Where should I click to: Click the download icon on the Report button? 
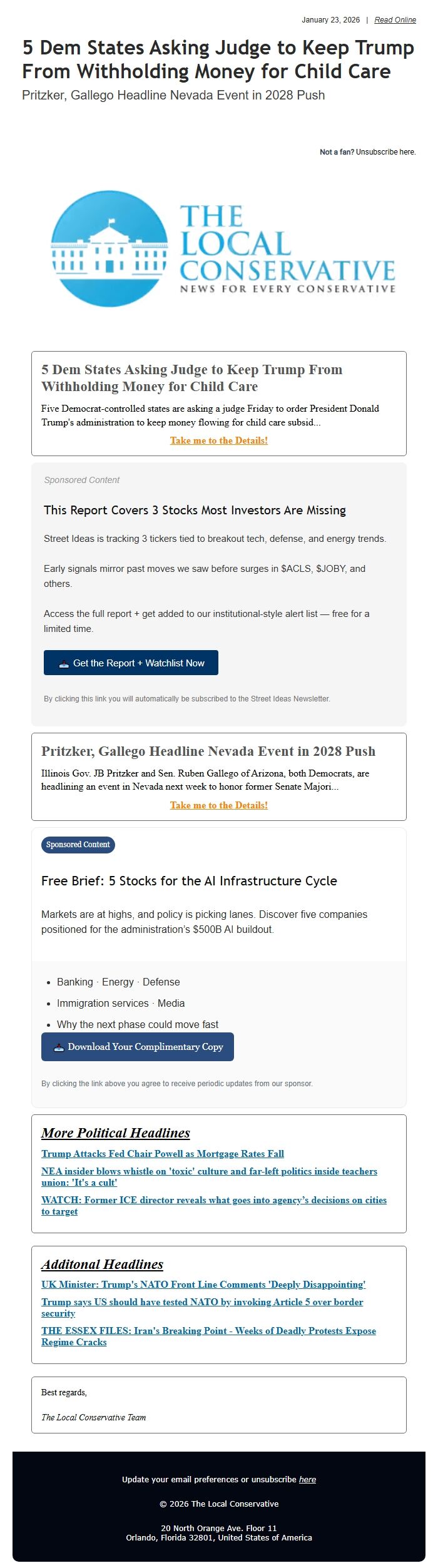click(63, 663)
